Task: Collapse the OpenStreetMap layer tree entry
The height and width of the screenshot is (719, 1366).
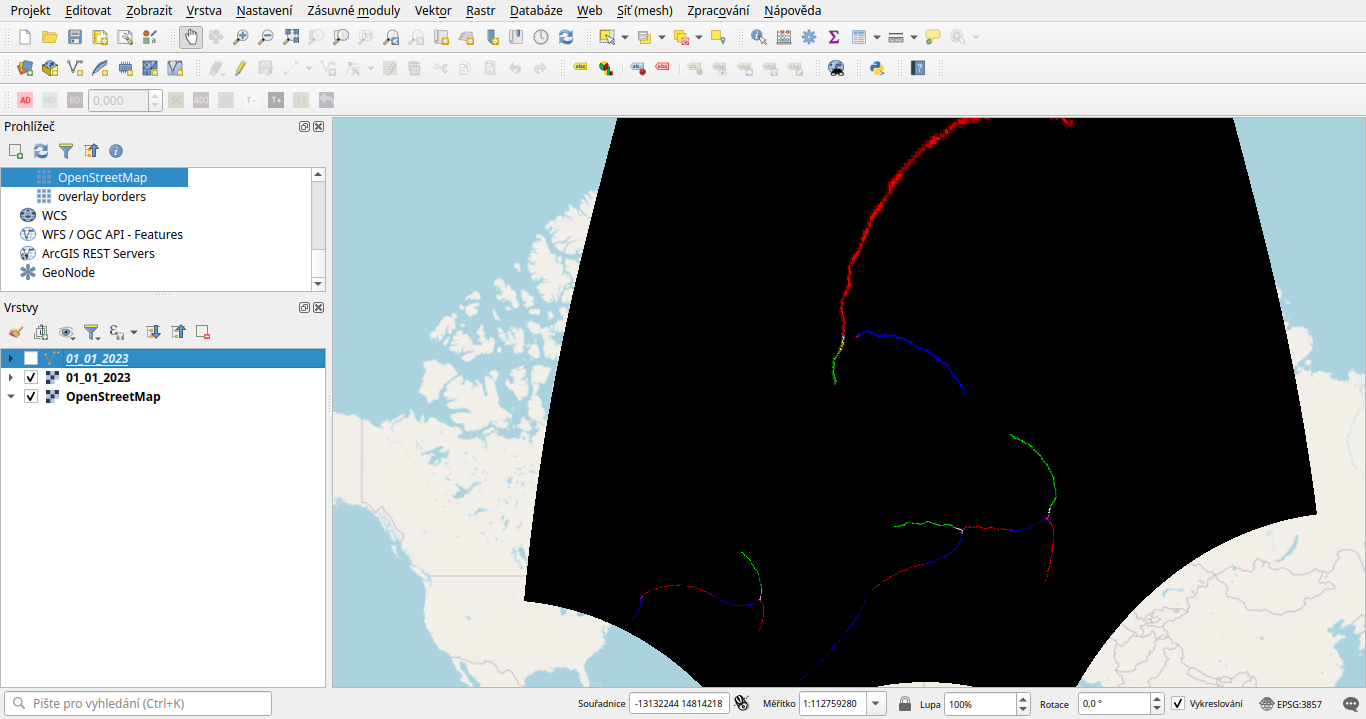Action: click(x=11, y=396)
